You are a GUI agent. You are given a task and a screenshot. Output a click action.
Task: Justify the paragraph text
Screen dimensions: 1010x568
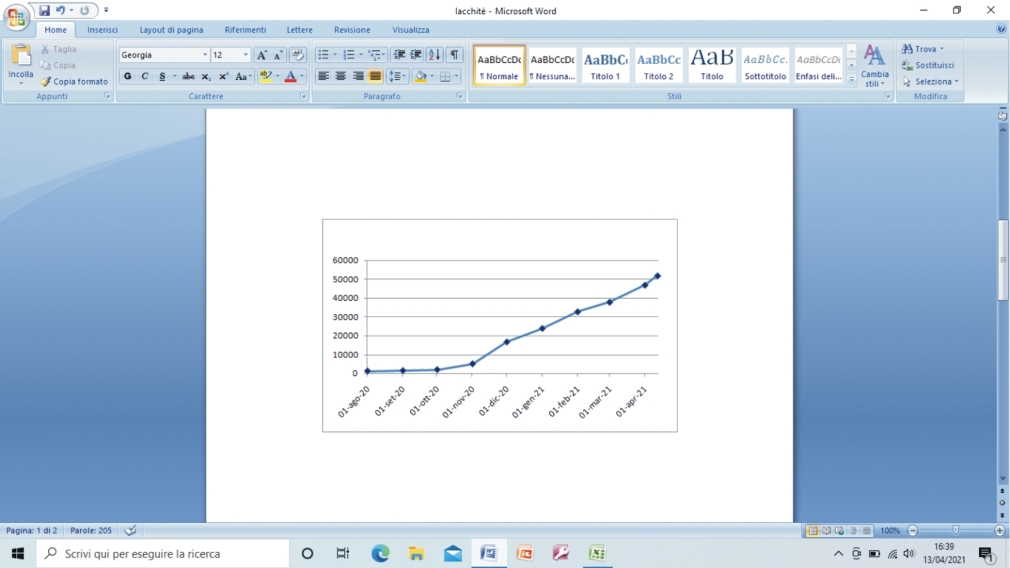tap(375, 77)
